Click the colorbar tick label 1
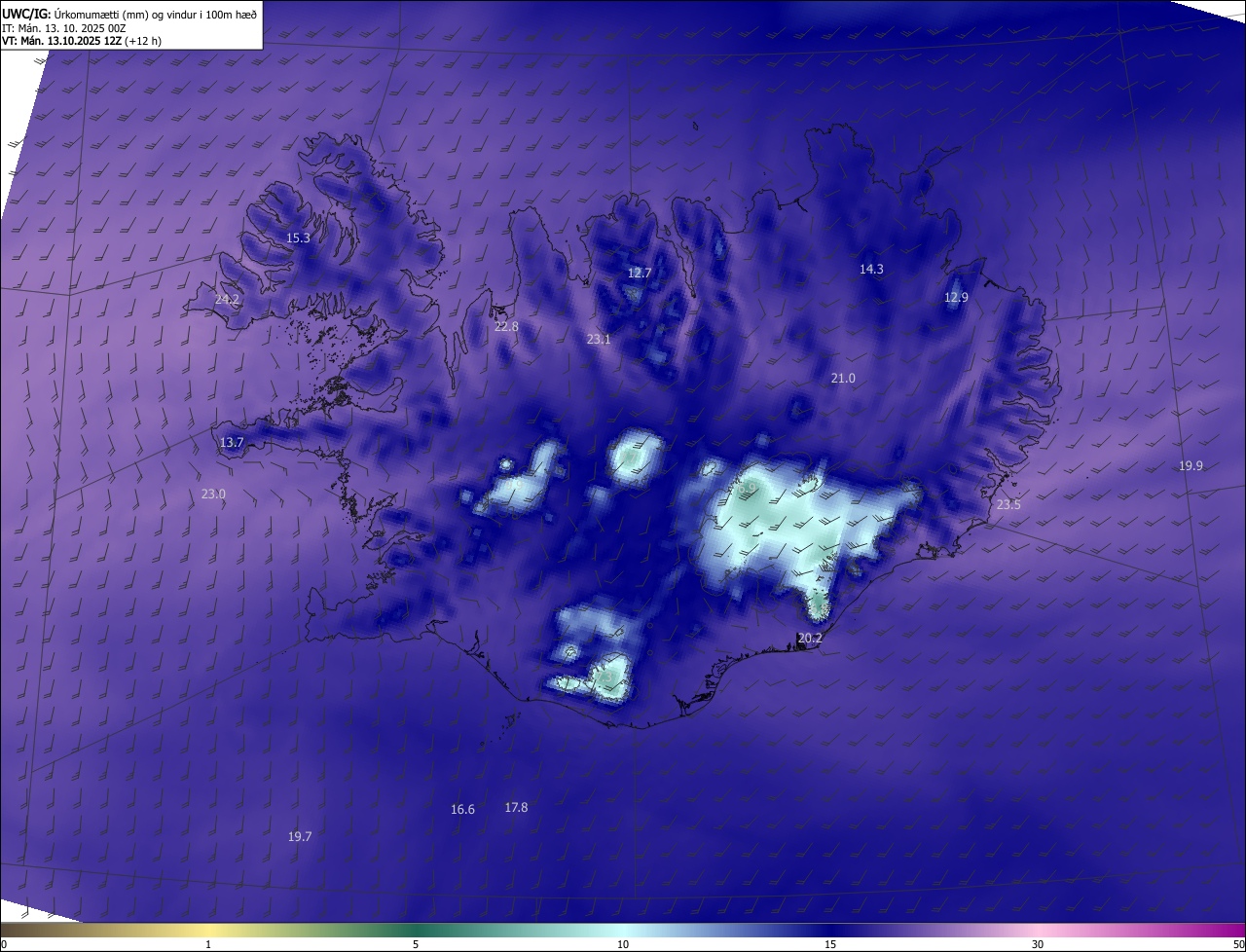The height and width of the screenshot is (952, 1246). point(208,944)
